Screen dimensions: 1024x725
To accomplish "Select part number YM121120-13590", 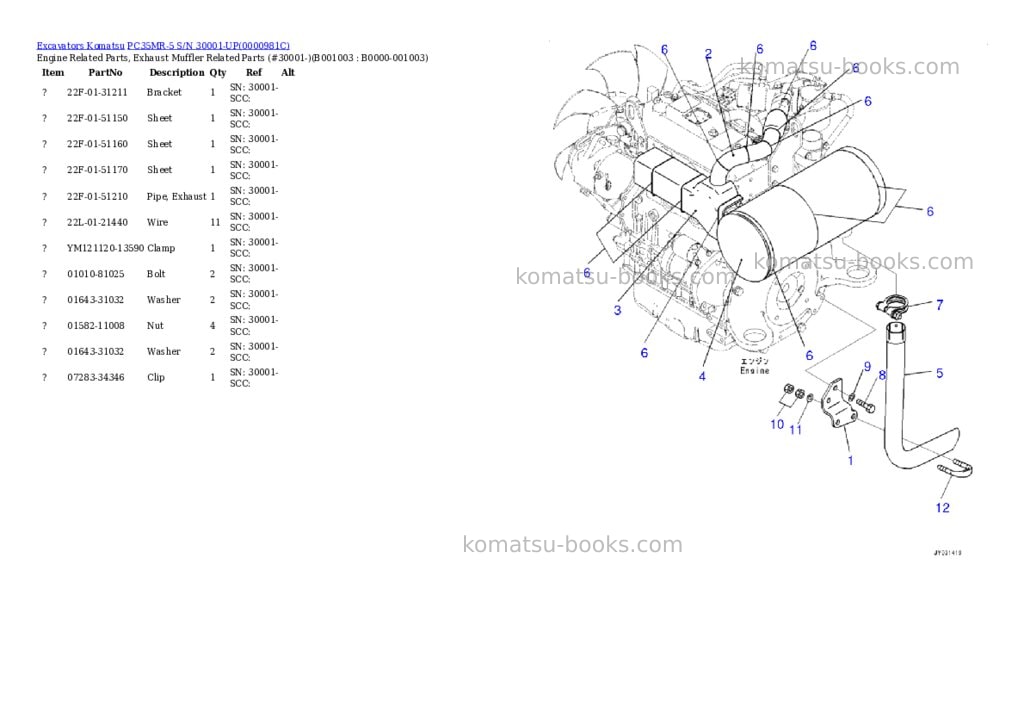I will [105, 248].
